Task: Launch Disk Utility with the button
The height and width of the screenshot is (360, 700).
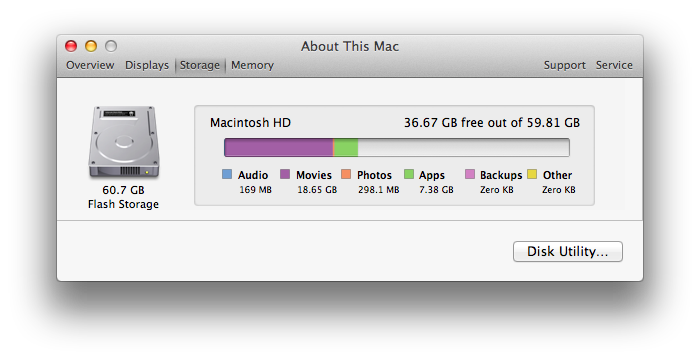Action: coord(567,251)
